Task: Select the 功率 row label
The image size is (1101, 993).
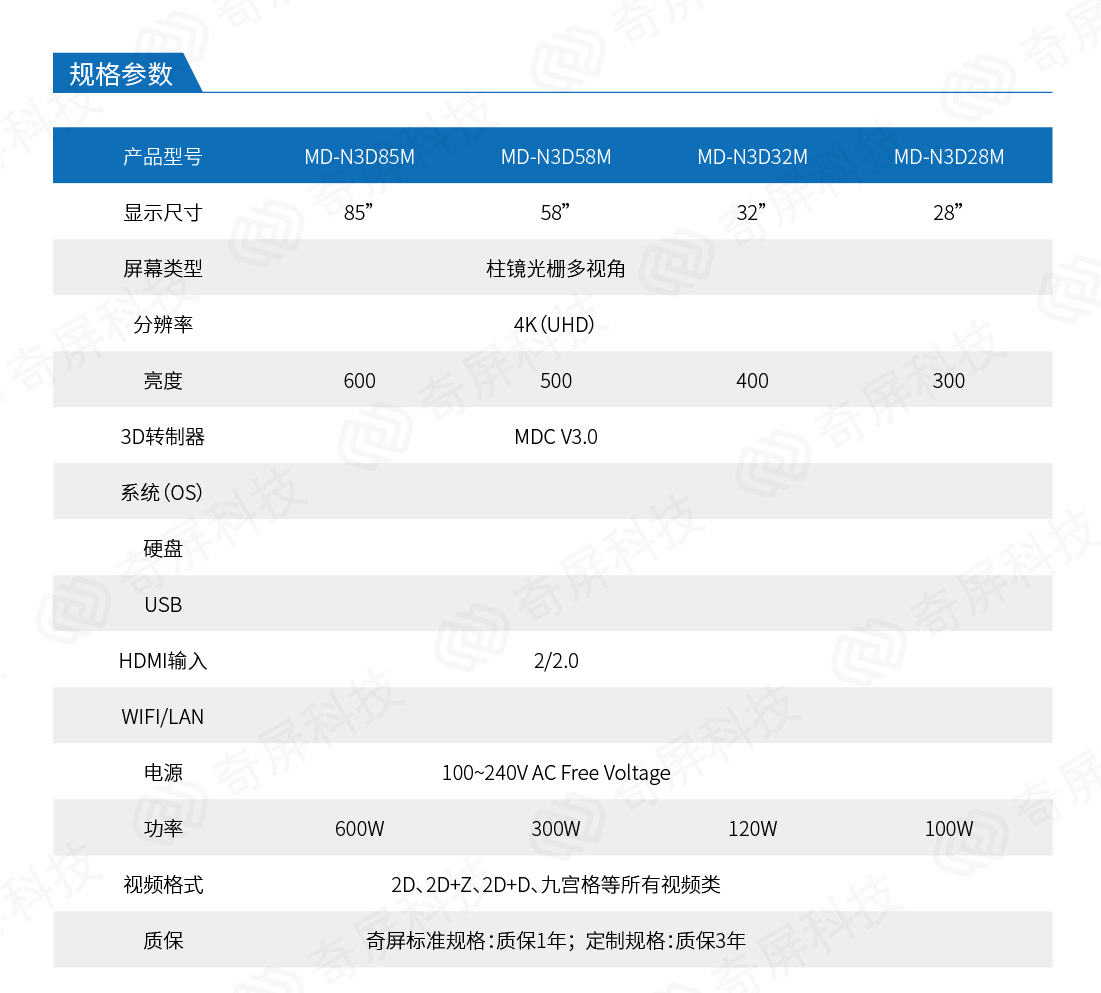Action: tap(163, 829)
